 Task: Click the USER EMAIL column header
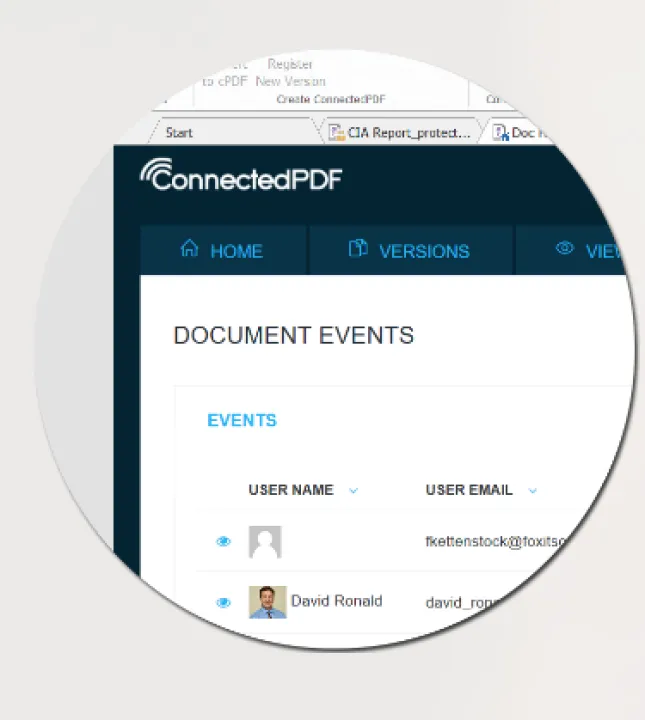point(469,490)
